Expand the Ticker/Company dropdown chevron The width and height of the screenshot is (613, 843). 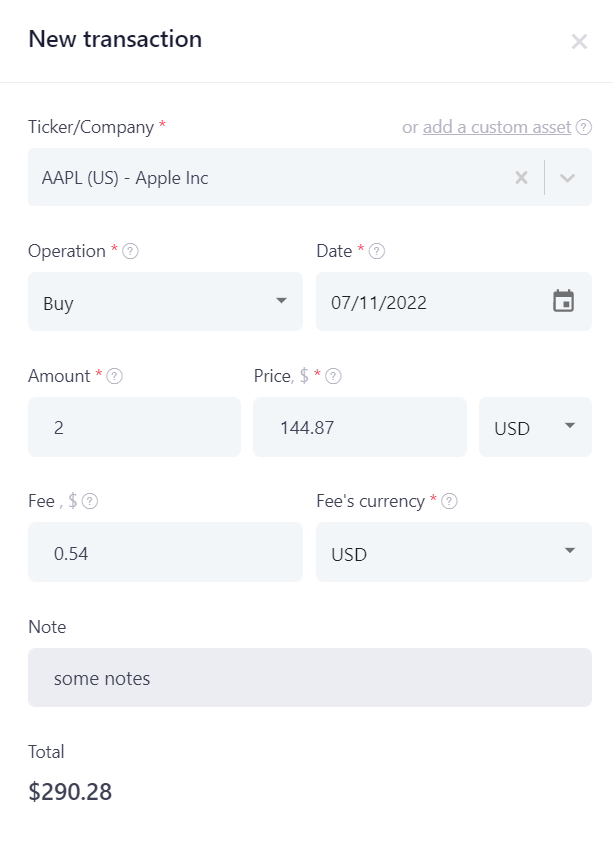coord(567,177)
